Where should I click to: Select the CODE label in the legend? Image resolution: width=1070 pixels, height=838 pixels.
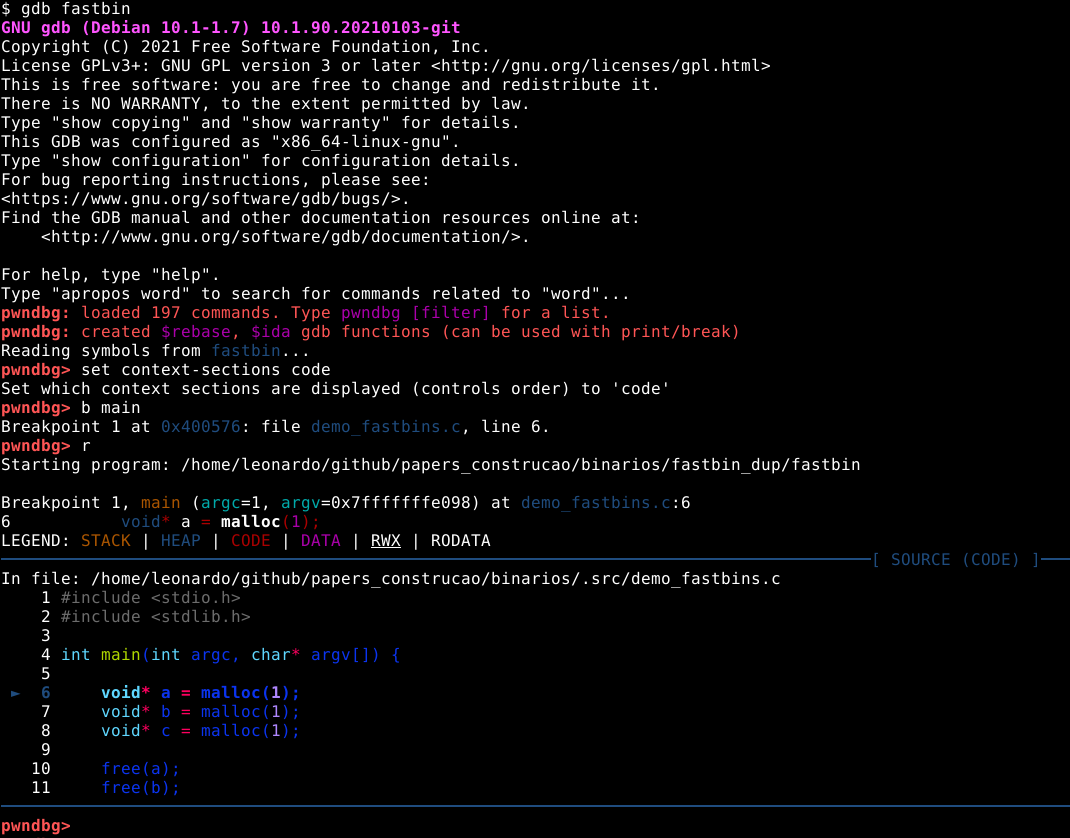(250, 540)
